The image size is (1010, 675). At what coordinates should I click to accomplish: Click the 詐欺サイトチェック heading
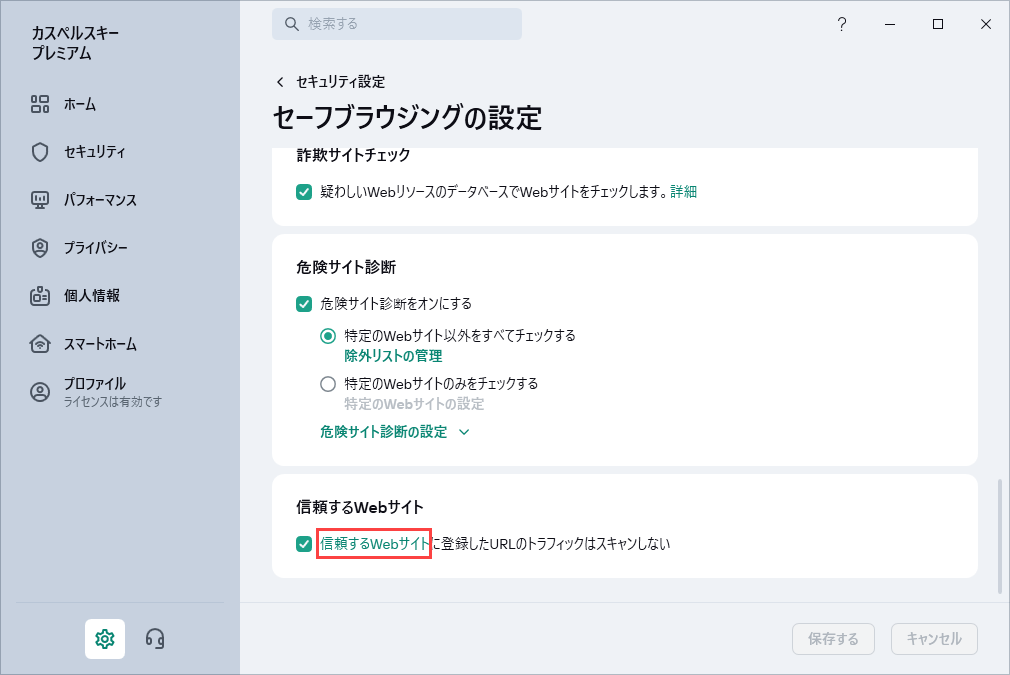coord(353,155)
